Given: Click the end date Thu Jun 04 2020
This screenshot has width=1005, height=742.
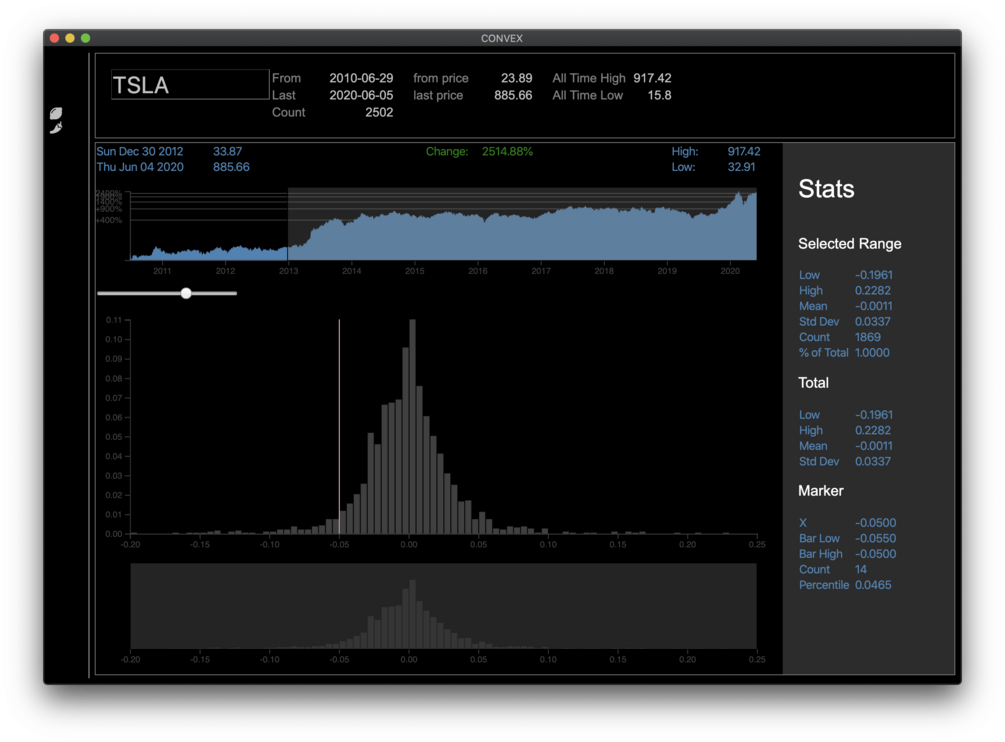Looking at the screenshot, I should click(x=140, y=167).
